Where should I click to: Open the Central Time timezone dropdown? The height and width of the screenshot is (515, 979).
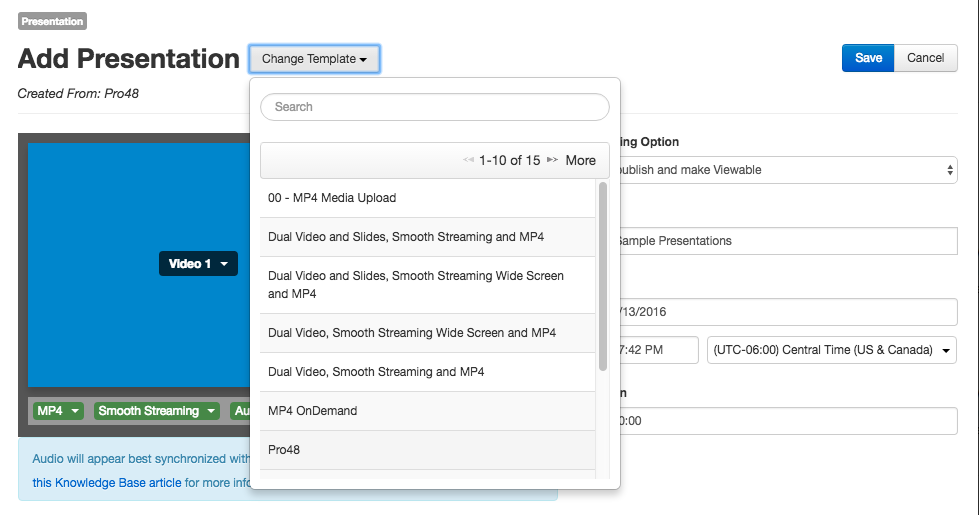coord(831,350)
